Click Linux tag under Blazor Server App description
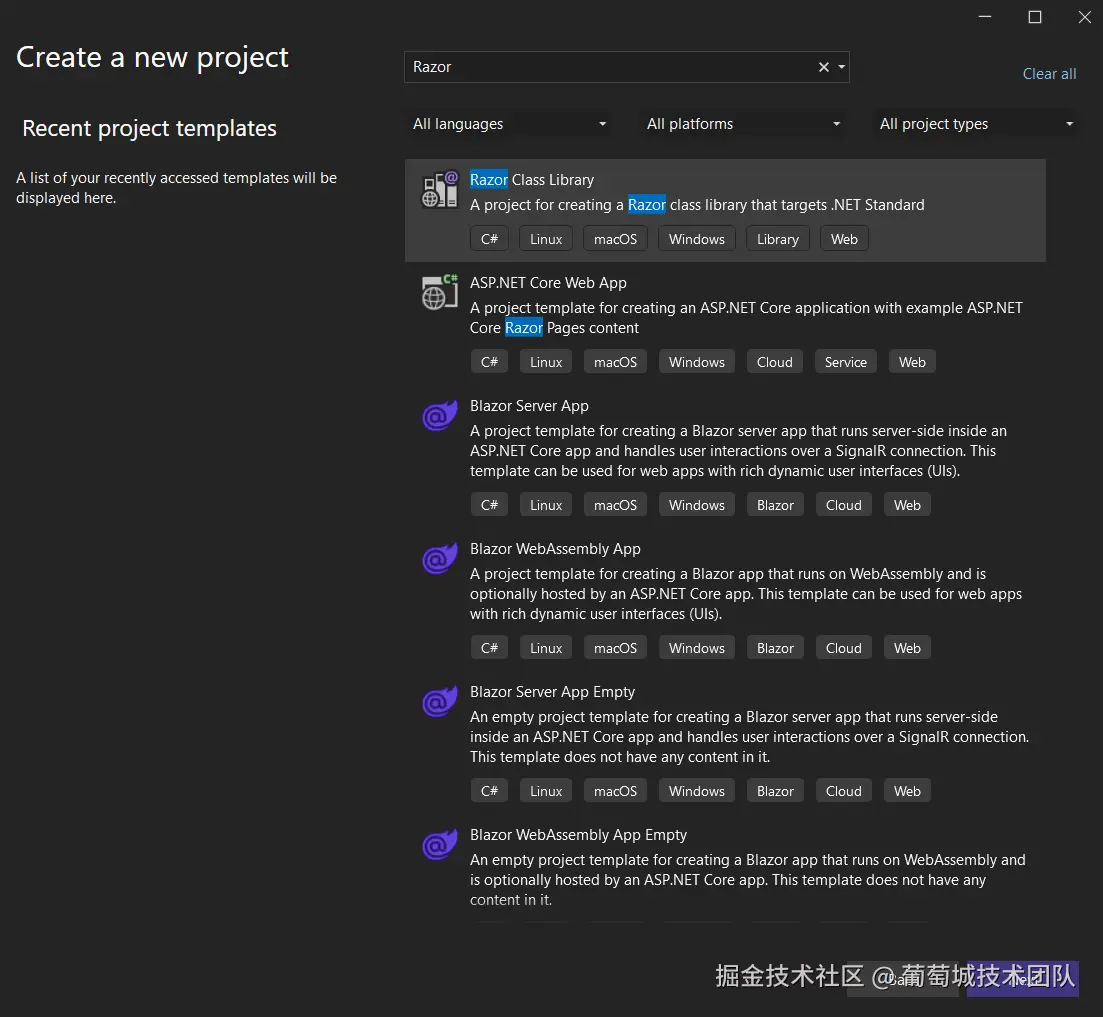Viewport: 1103px width, 1017px height. [546, 505]
